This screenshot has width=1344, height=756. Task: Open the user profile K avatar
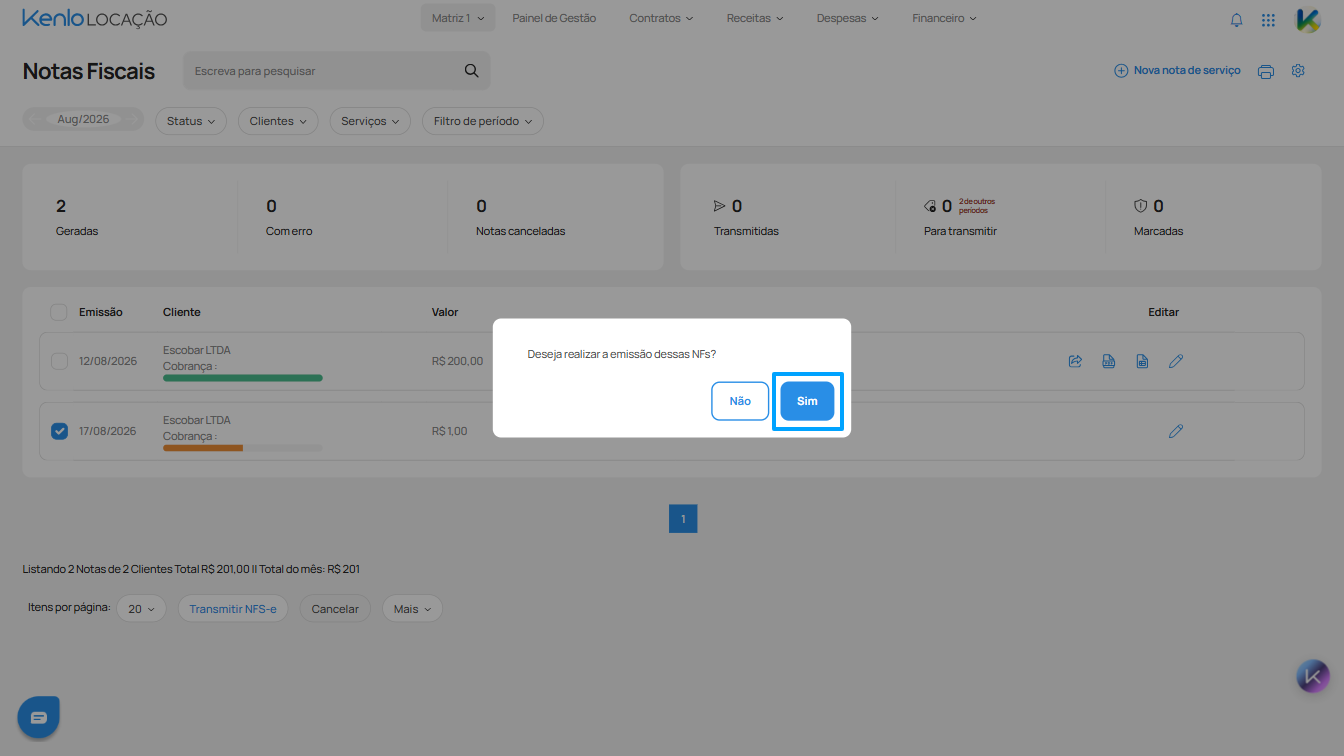[x=1308, y=19]
